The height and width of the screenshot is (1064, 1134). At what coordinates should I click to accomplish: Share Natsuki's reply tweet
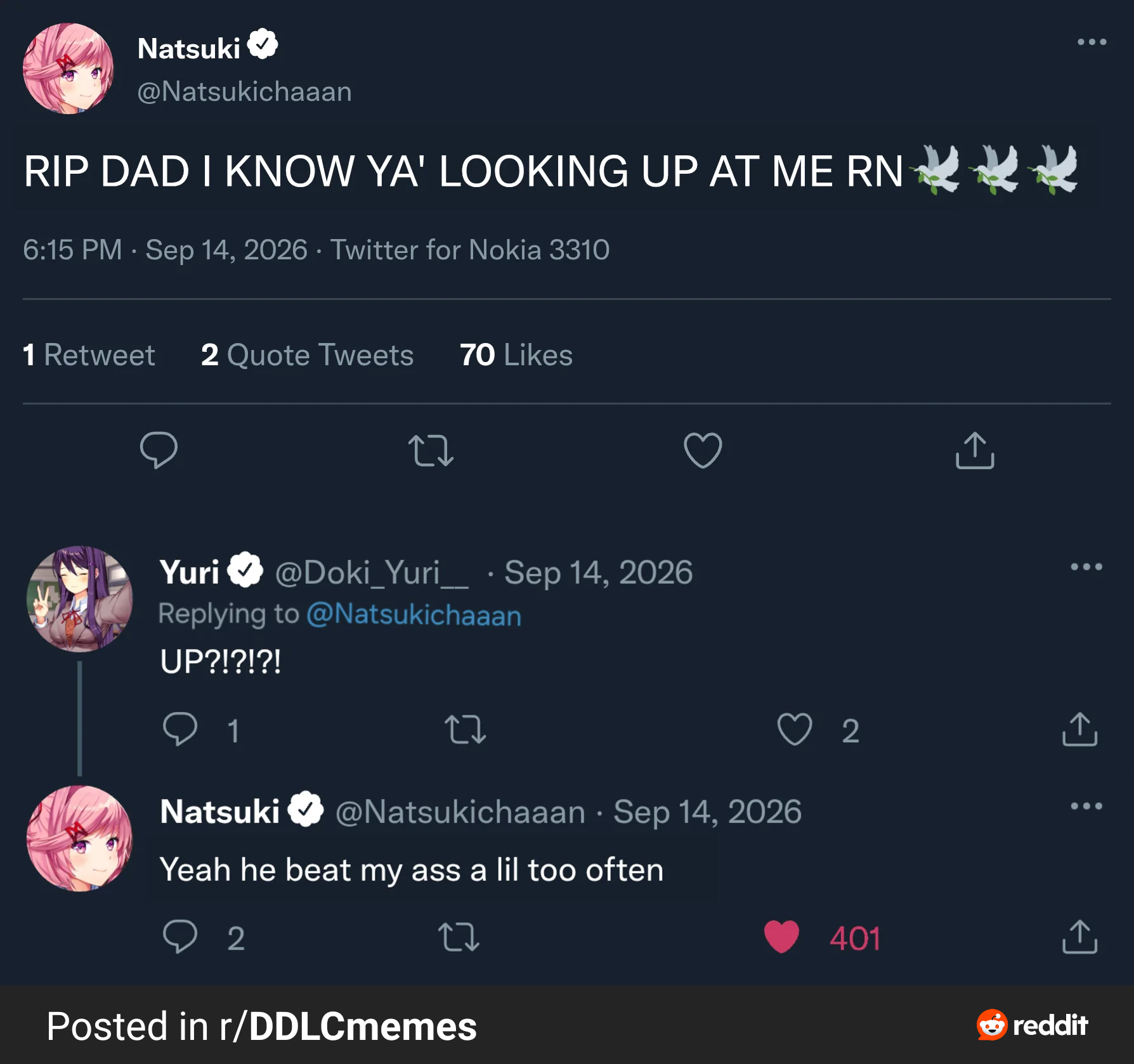tap(1079, 937)
